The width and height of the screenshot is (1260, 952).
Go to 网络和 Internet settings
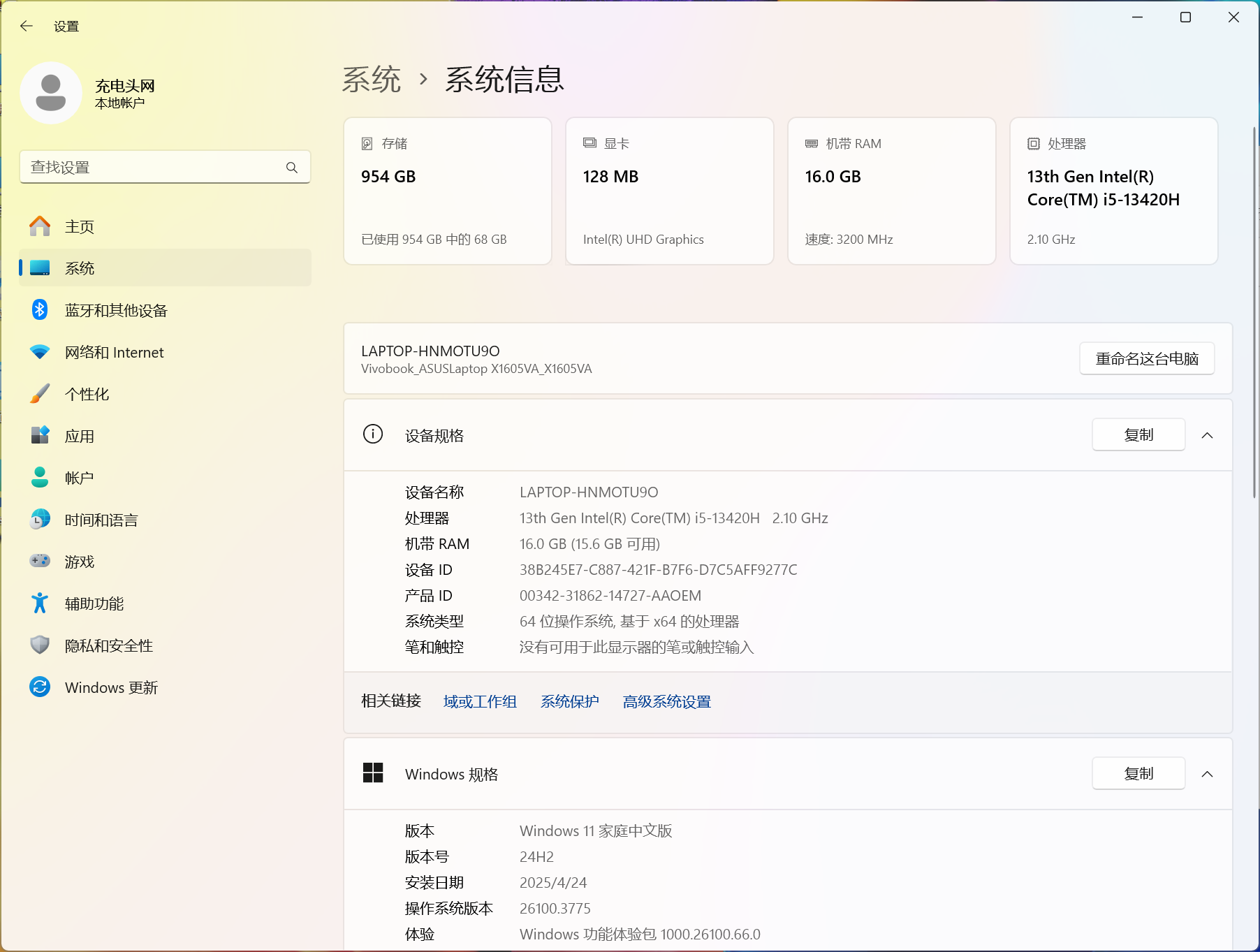[x=165, y=352]
